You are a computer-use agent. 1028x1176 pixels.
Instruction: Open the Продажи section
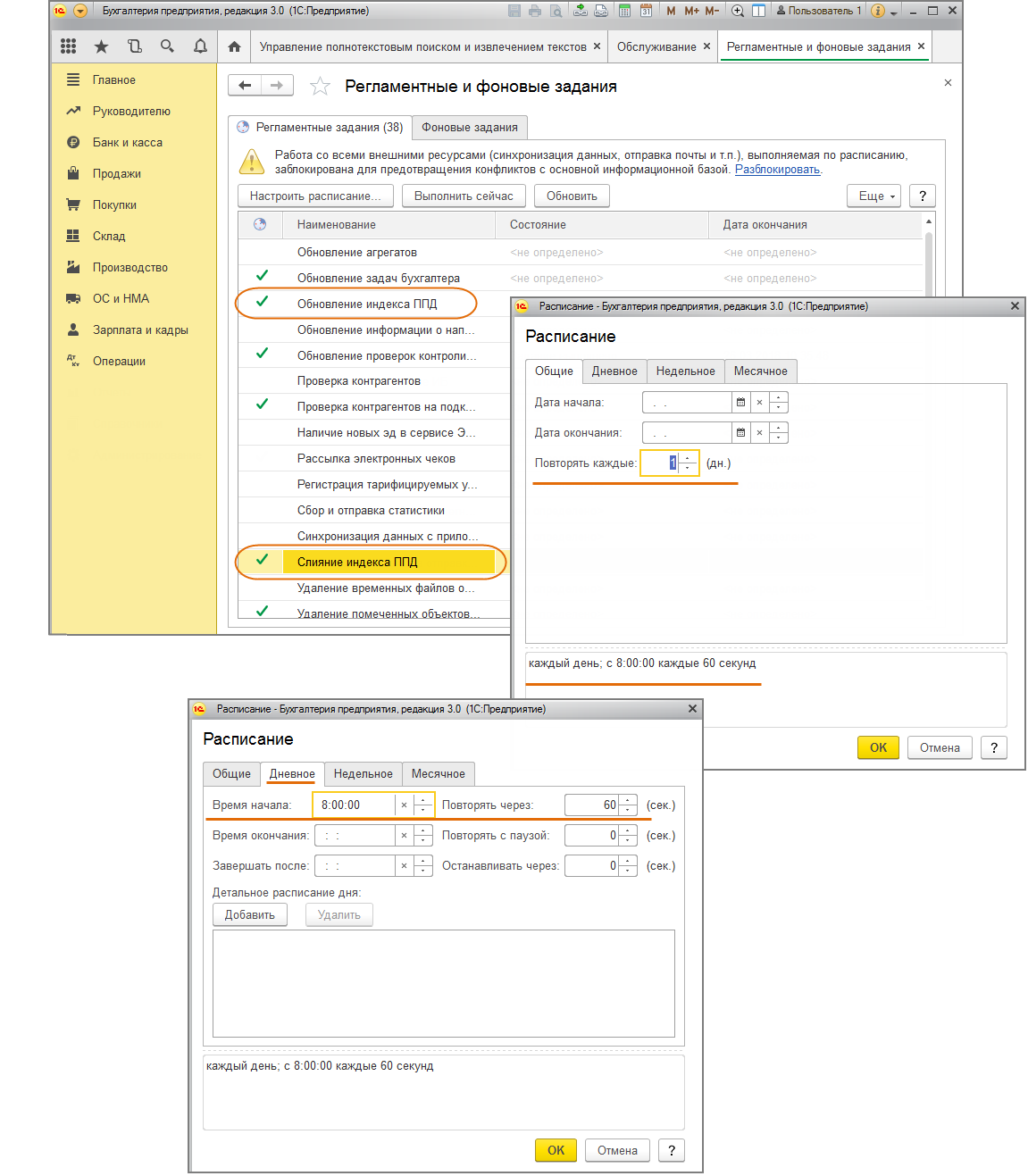click(x=117, y=173)
